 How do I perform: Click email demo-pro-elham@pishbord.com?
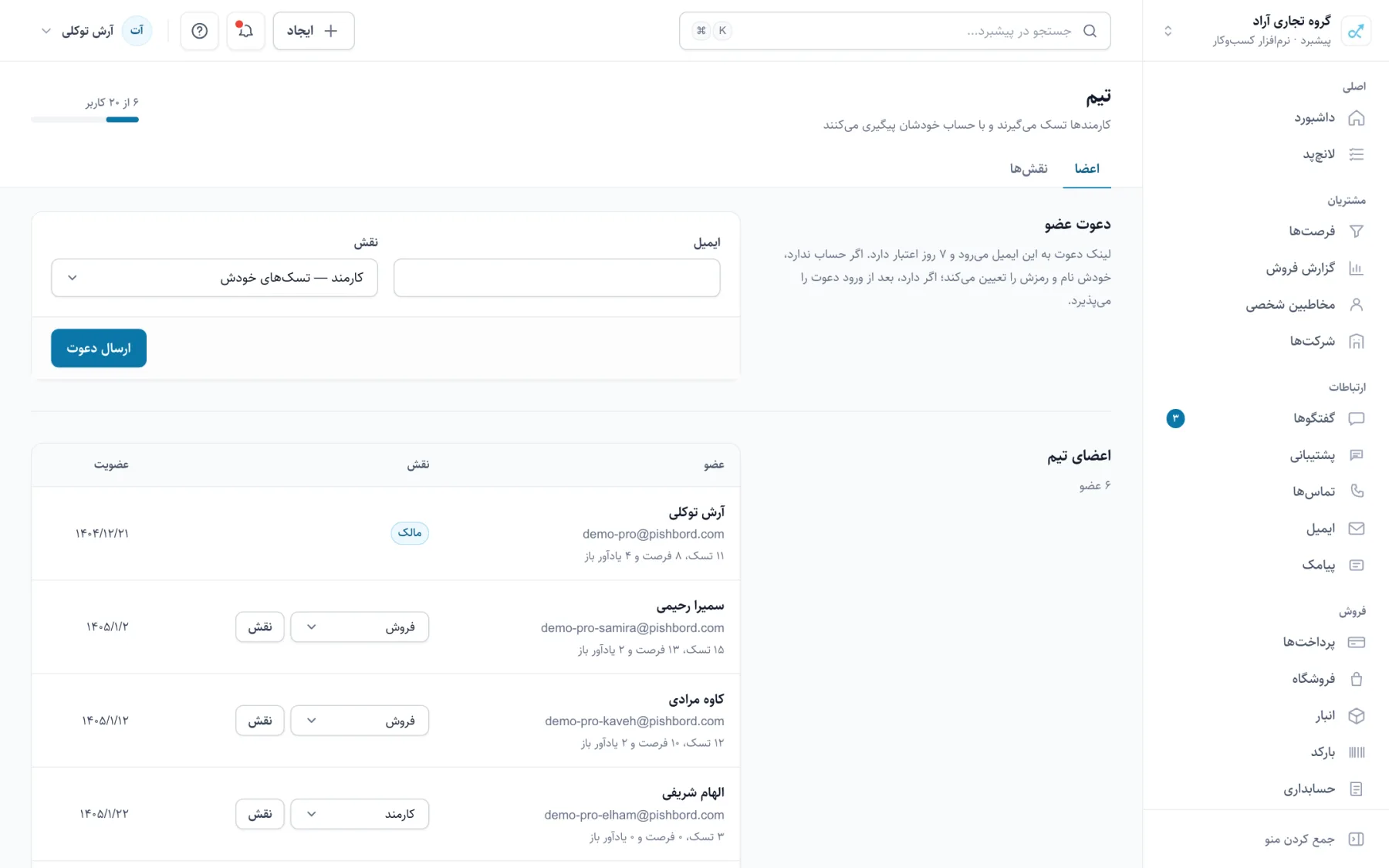click(x=634, y=815)
